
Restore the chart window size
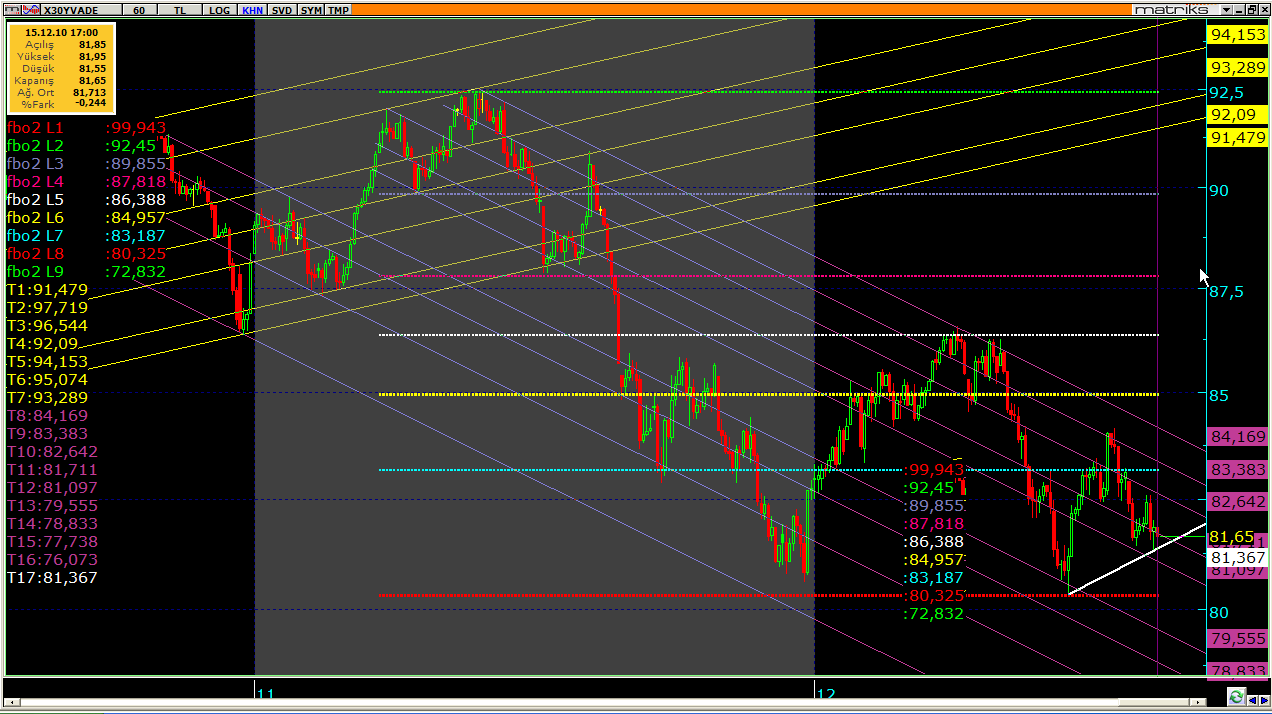1251,9
